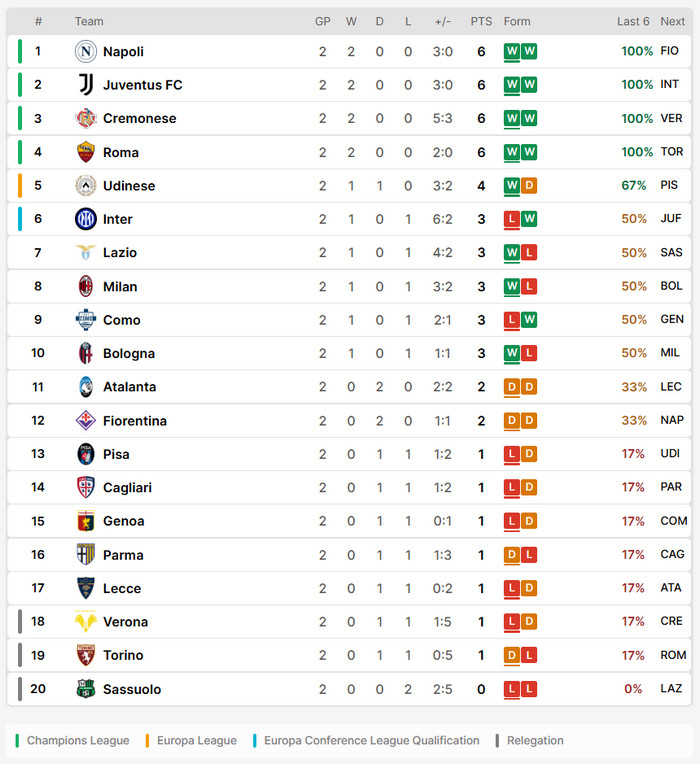Open the Atalanta team link
700x764 pixels.
130,387
